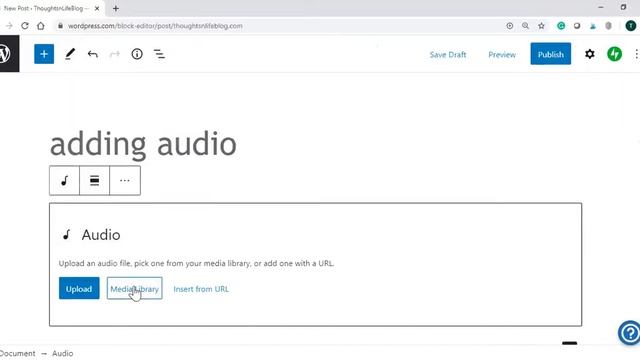Open the block more options ellipsis
Screen dimensions: 640x360
point(125,180)
